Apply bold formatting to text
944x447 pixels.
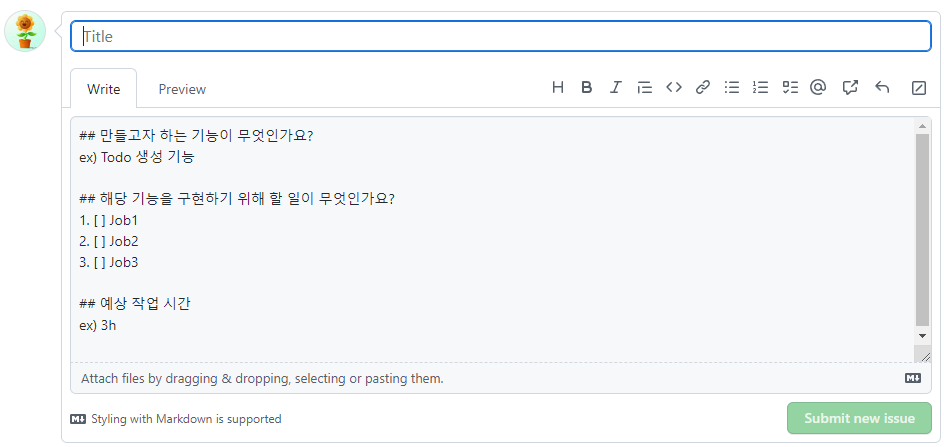pyautogui.click(x=586, y=88)
